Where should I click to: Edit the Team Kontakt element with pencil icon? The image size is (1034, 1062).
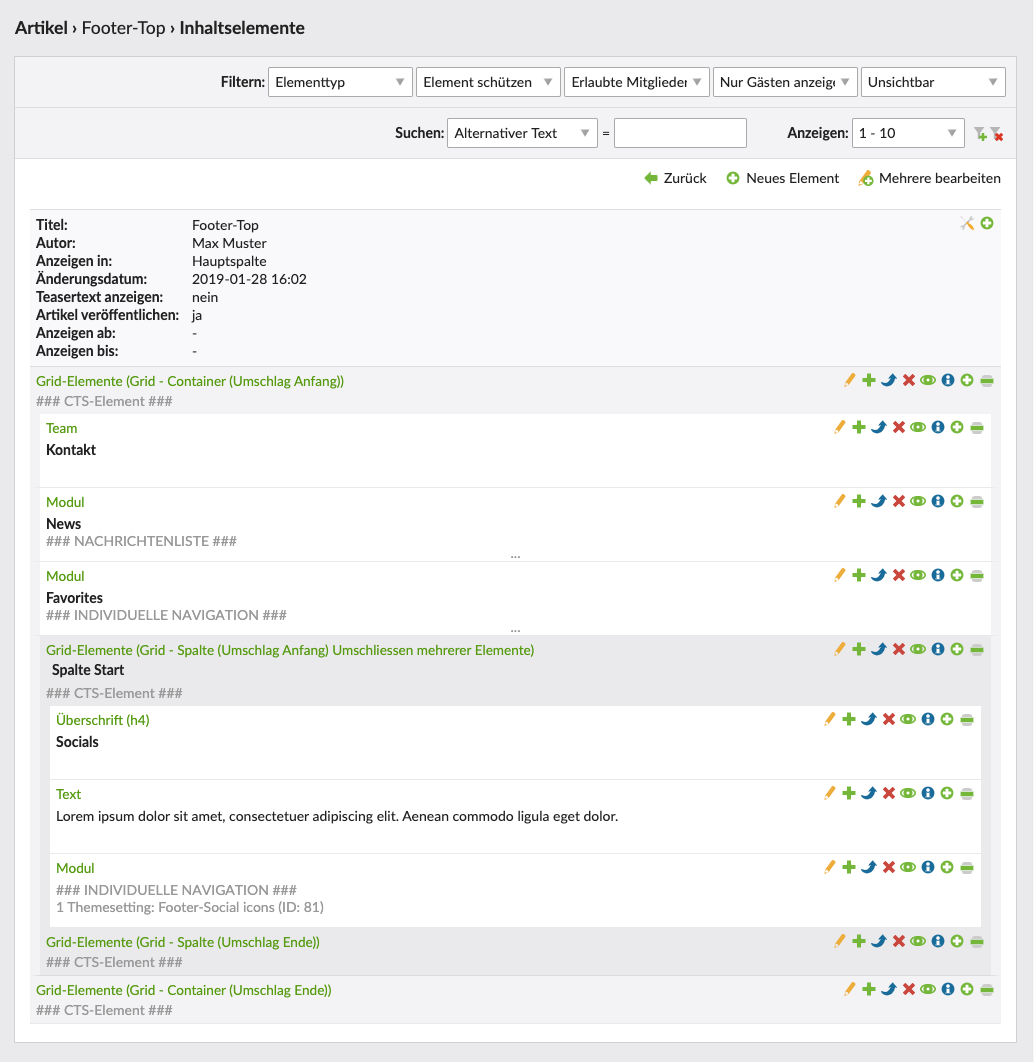coord(840,427)
